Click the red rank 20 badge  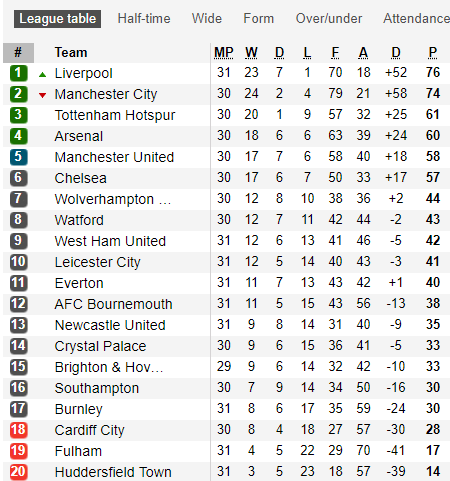click(18, 472)
